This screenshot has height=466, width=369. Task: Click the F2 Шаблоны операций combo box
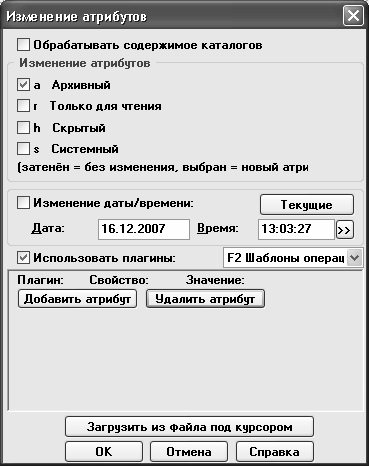tap(293, 258)
